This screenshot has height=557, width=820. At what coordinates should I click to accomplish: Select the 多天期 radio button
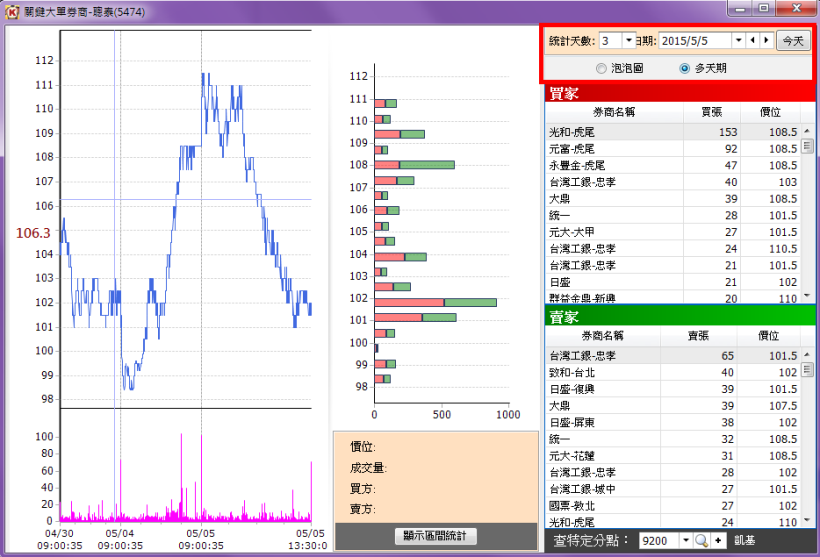684,69
